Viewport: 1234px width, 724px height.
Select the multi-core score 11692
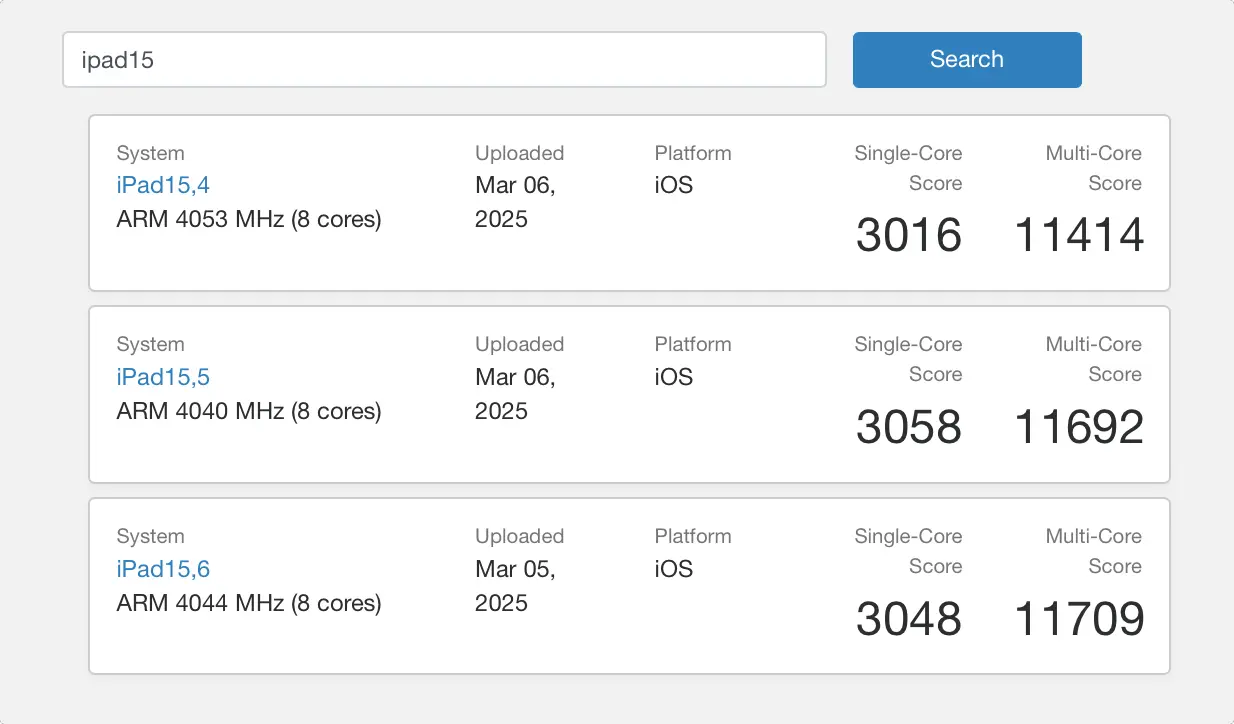pos(1079,428)
